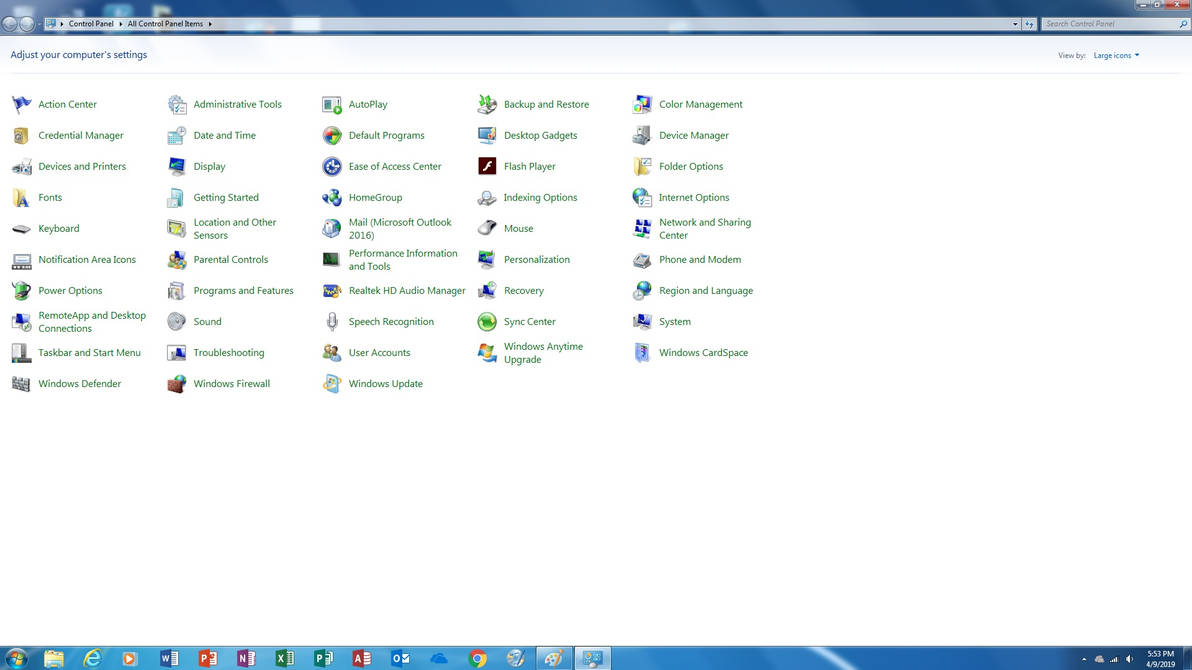This screenshot has height=670, width=1192.
Task: Open the System control panel item
Action: pos(675,321)
